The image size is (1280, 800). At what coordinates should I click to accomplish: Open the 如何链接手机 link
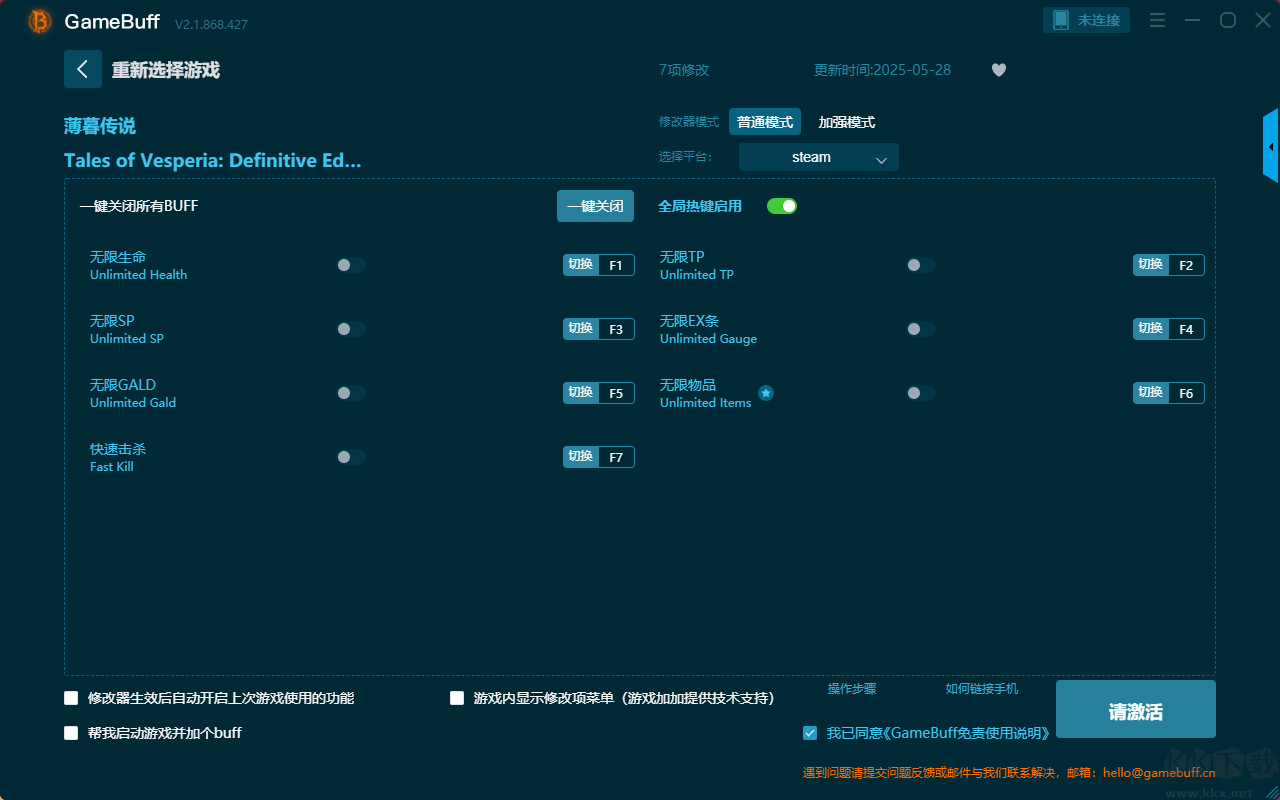(x=981, y=689)
